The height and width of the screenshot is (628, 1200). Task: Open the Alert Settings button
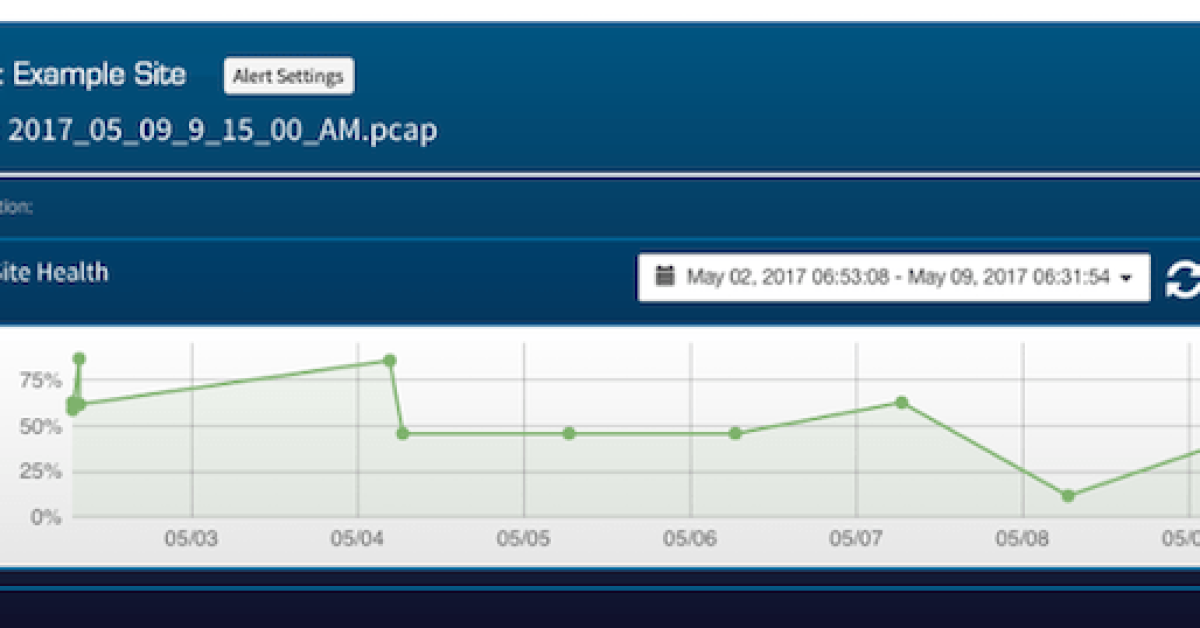[x=288, y=76]
